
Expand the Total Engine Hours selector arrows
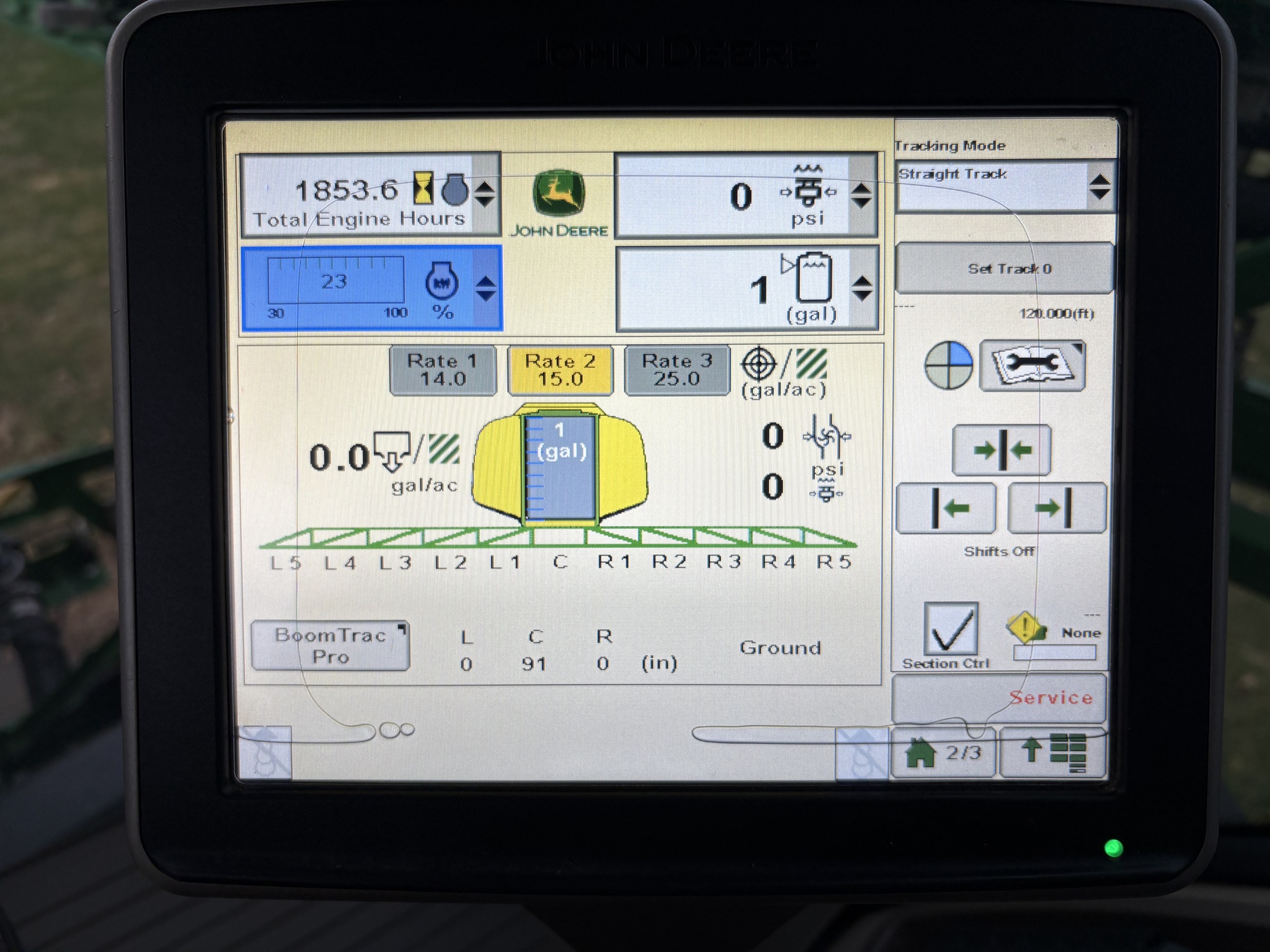(x=484, y=195)
